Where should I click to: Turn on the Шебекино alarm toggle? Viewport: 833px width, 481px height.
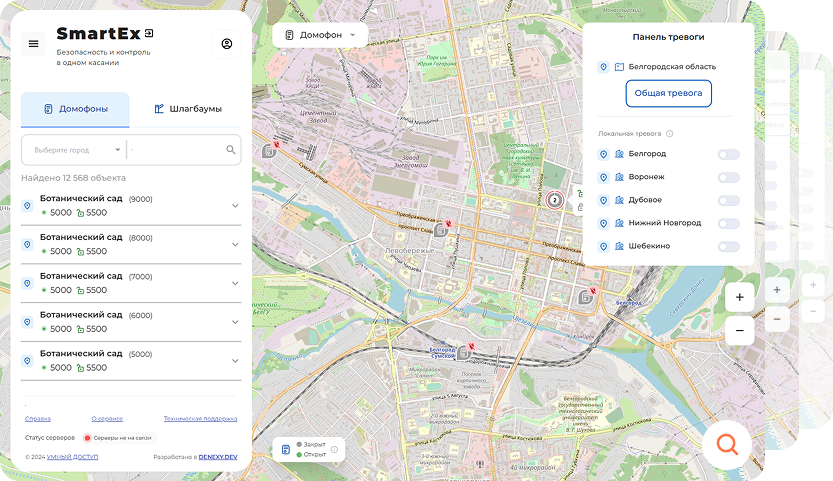pos(728,246)
